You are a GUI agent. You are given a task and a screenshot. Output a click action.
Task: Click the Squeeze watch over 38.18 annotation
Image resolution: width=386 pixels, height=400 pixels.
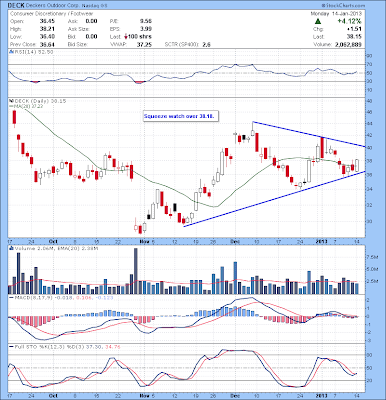181,116
